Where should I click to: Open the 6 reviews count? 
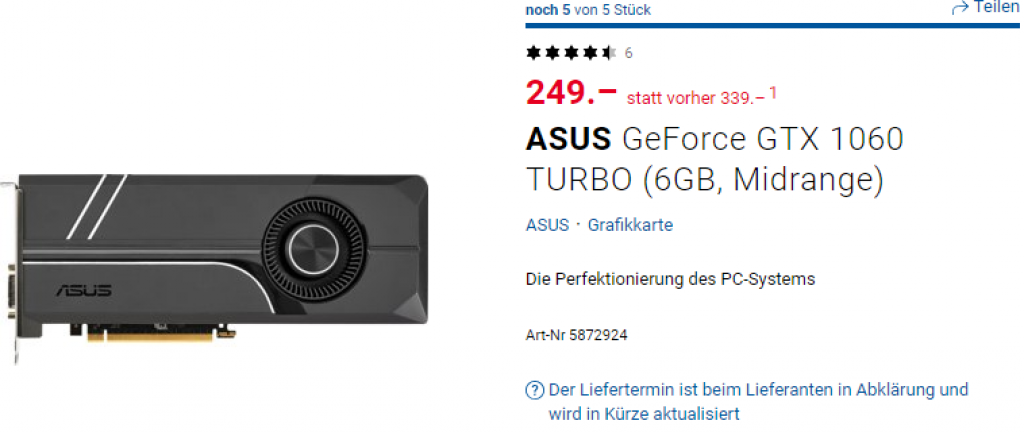tap(628, 53)
